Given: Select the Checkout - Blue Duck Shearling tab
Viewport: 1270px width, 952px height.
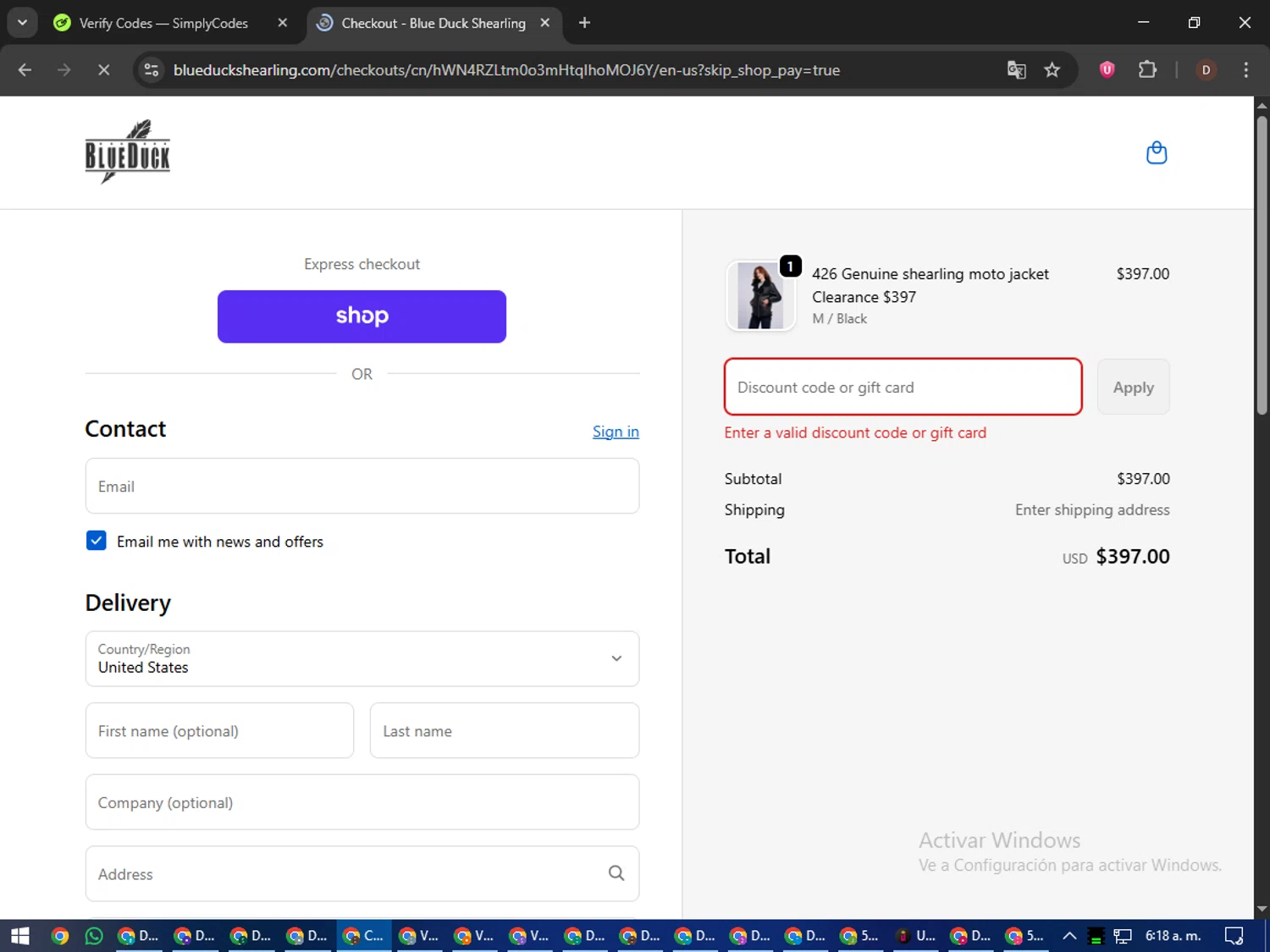Looking at the screenshot, I should [x=433, y=23].
